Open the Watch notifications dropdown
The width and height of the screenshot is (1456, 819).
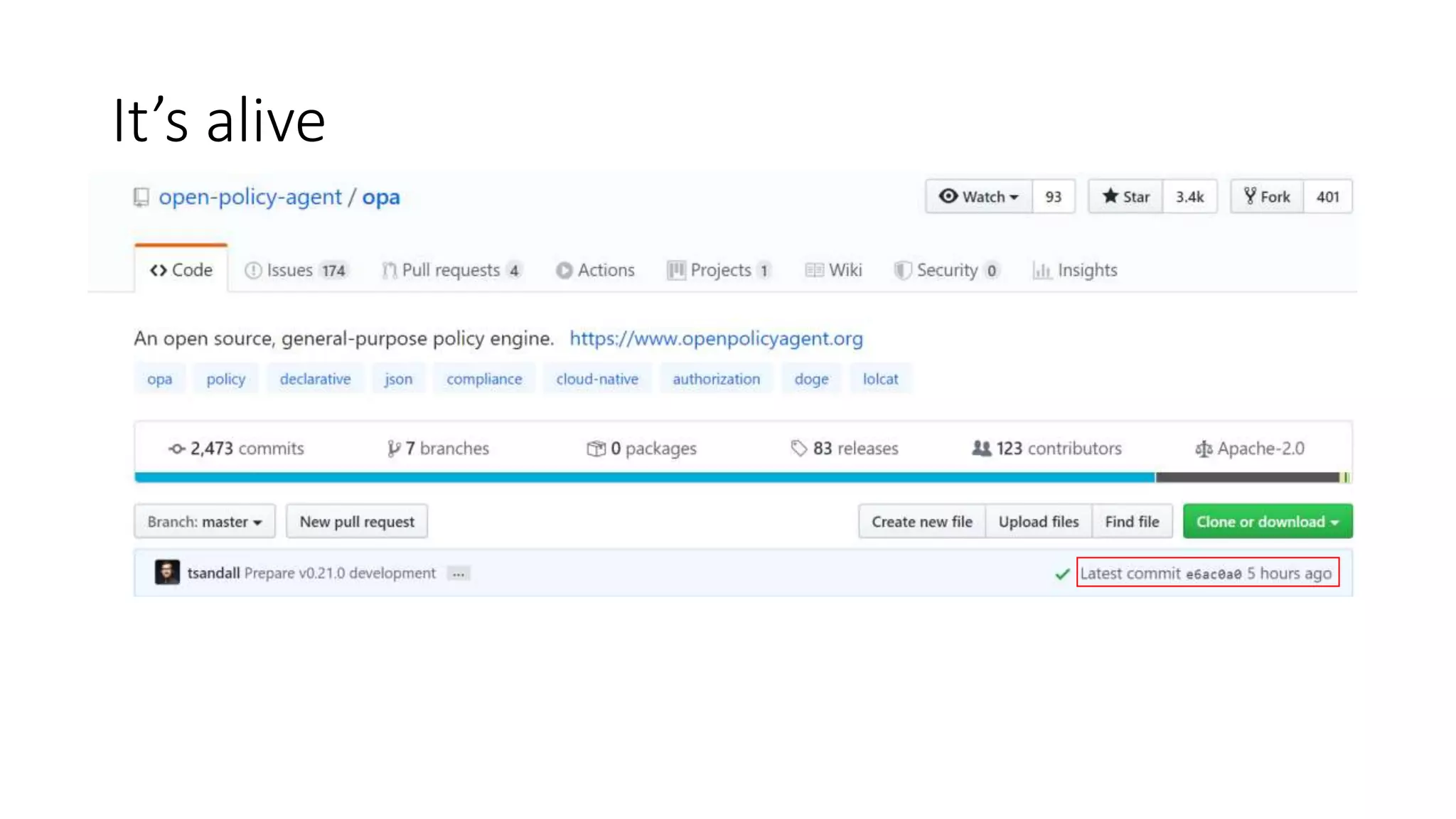tap(979, 197)
